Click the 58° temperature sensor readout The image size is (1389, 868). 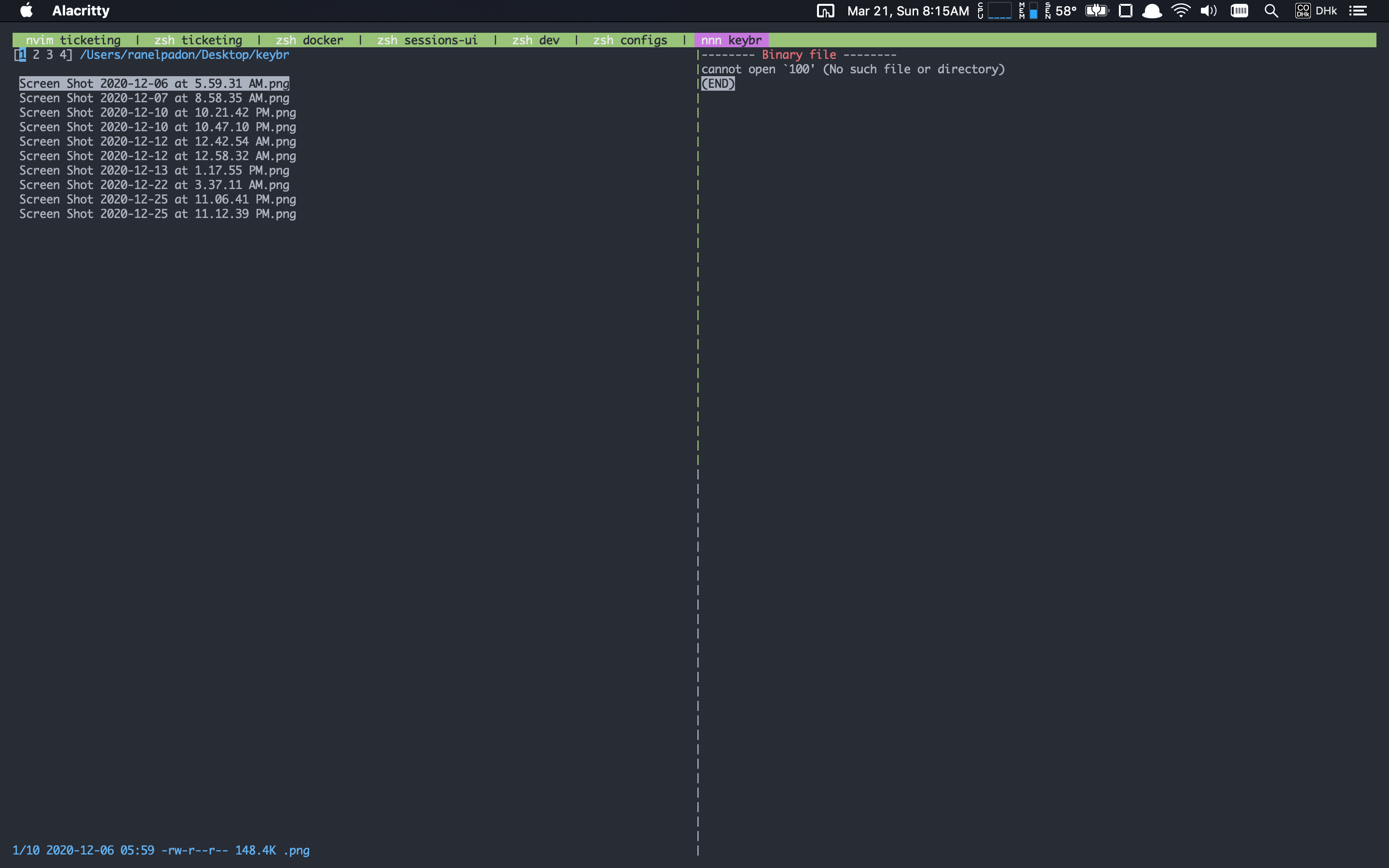(x=1065, y=10)
